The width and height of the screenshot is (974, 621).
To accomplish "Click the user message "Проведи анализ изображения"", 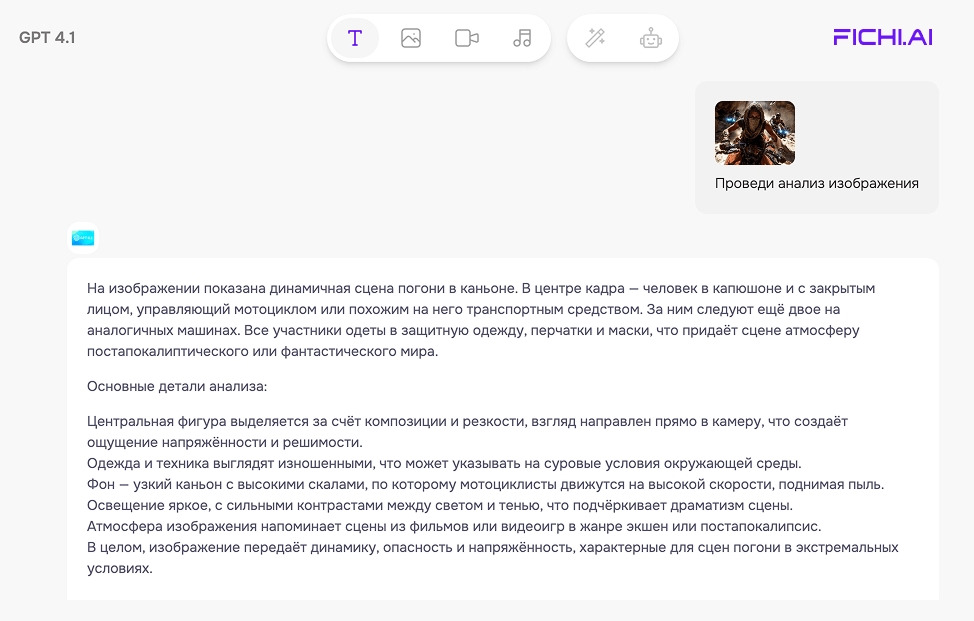I will pos(816,183).
